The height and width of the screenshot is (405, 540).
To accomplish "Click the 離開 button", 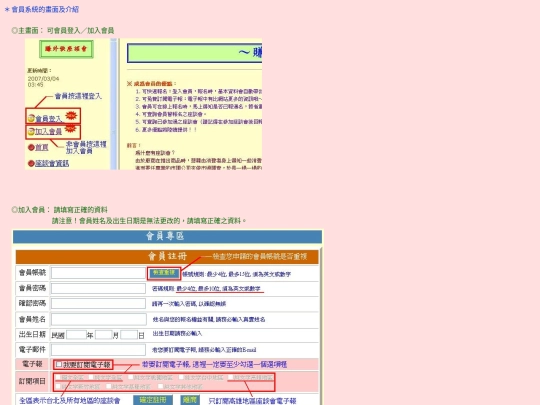I will coord(190,400).
